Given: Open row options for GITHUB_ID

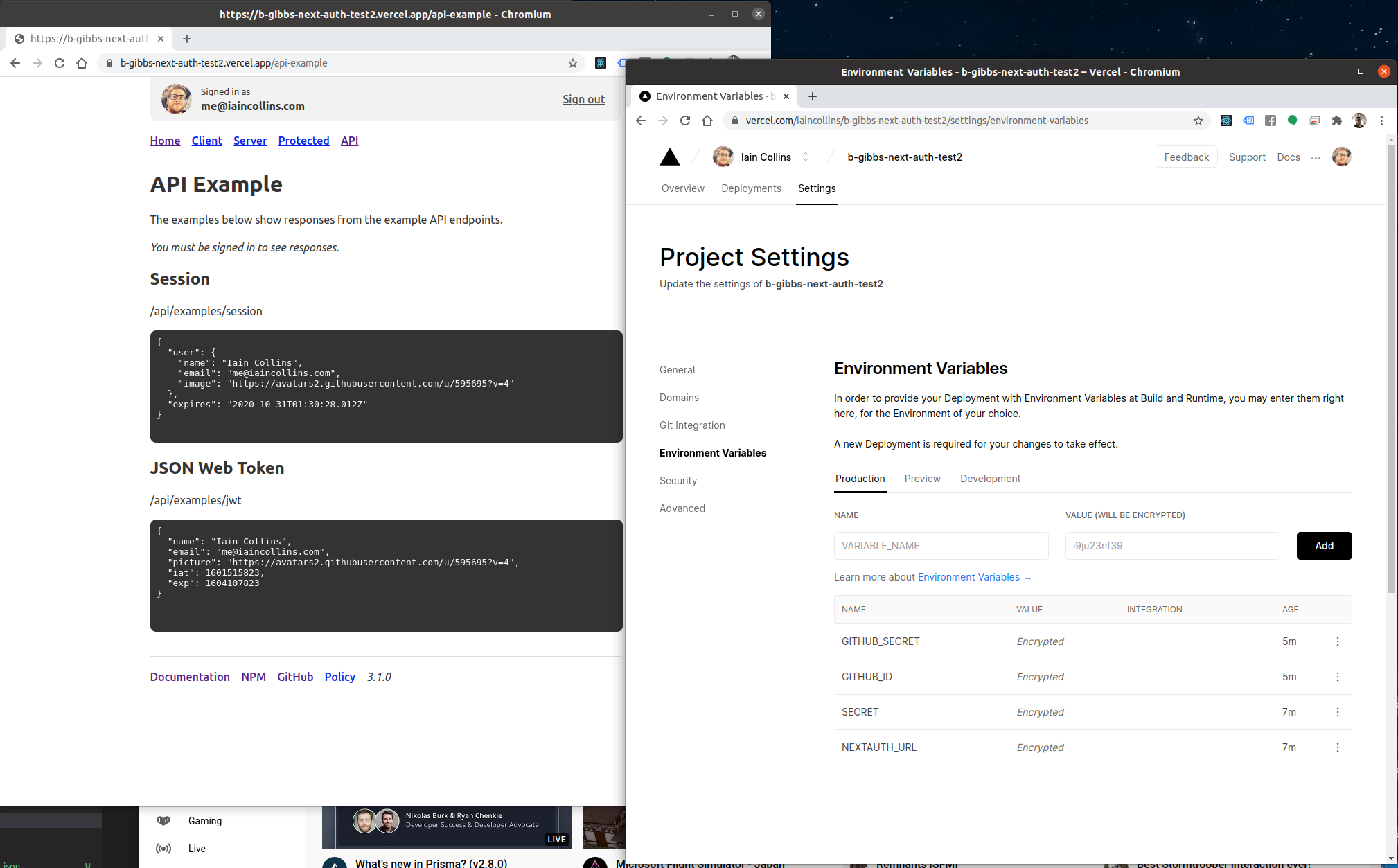Looking at the screenshot, I should pyautogui.click(x=1337, y=677).
